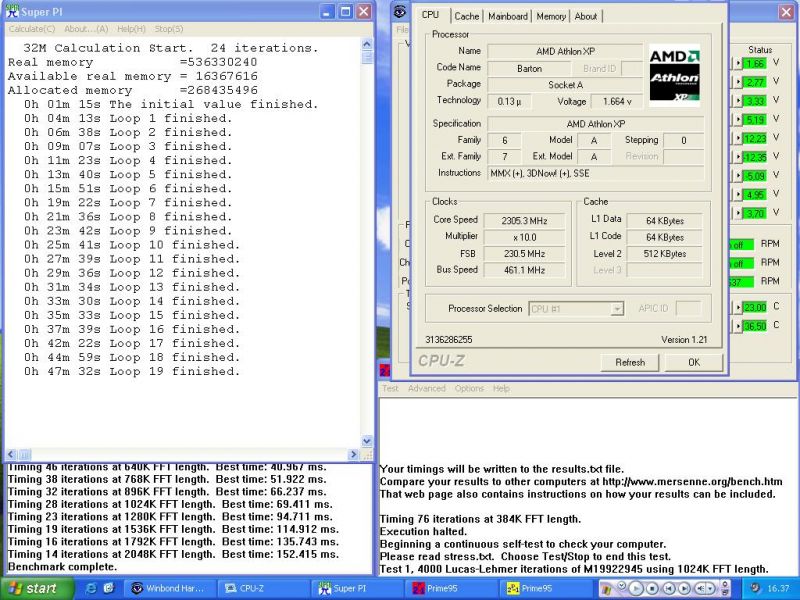800x600 pixels.
Task: Open the Advanced menu in Prime95
Action: 427,388
